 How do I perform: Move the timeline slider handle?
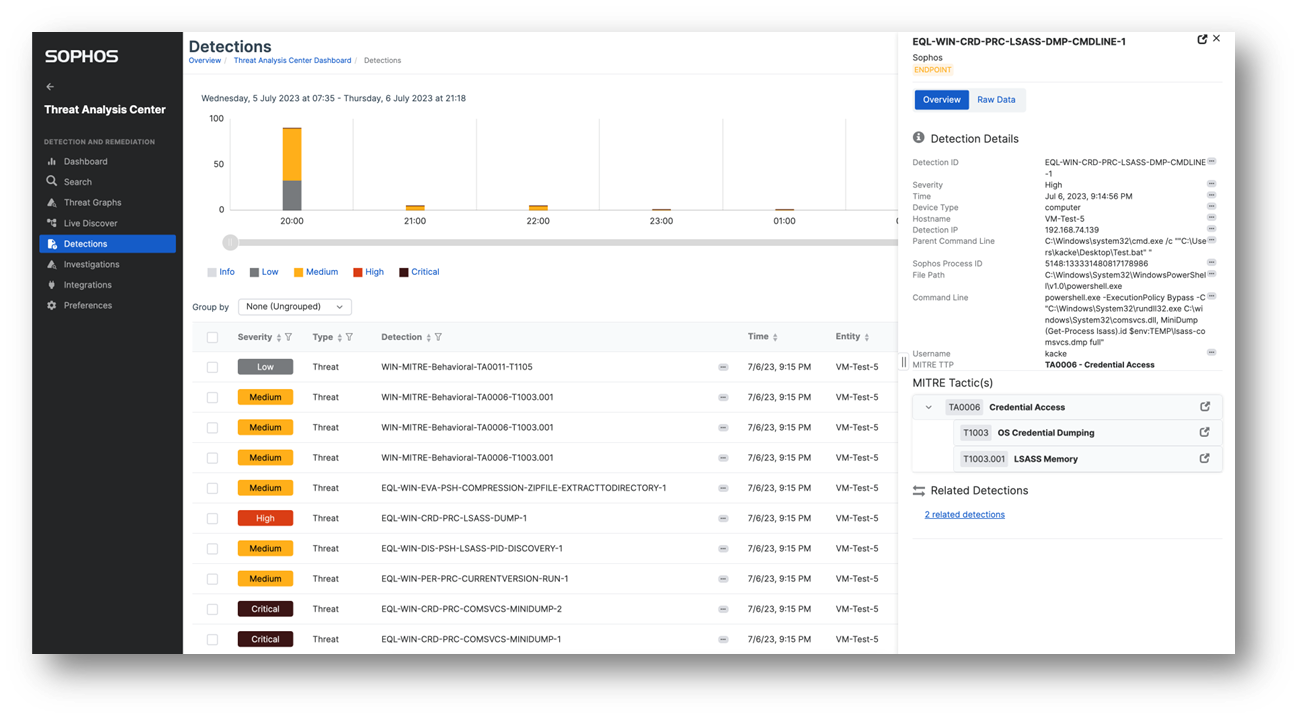point(231,242)
